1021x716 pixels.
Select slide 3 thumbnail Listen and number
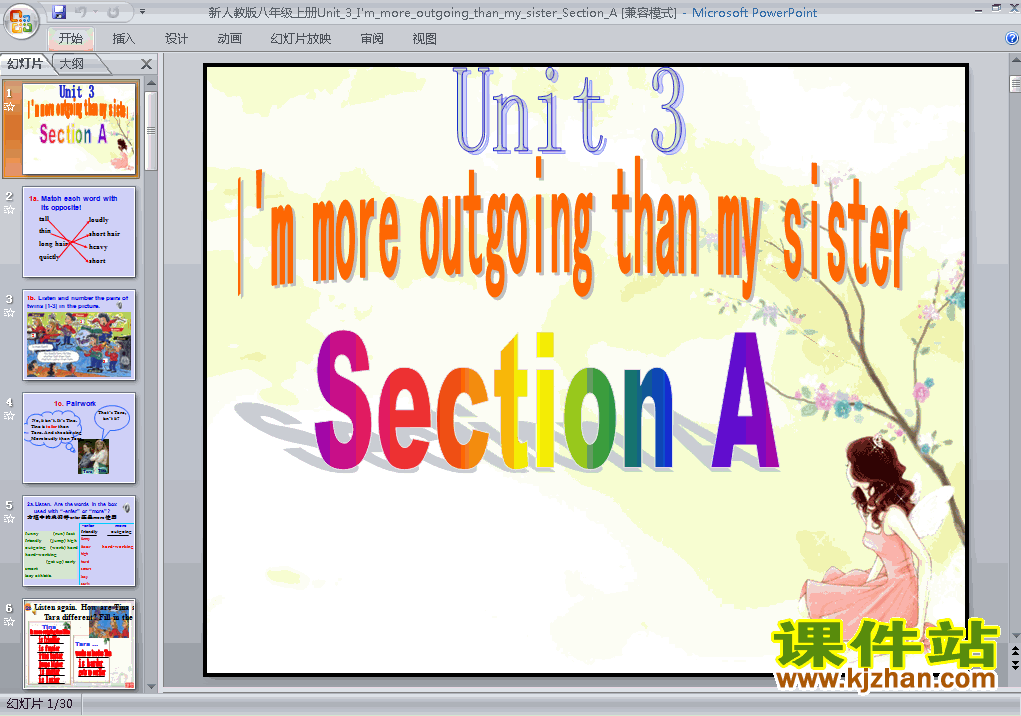79,335
